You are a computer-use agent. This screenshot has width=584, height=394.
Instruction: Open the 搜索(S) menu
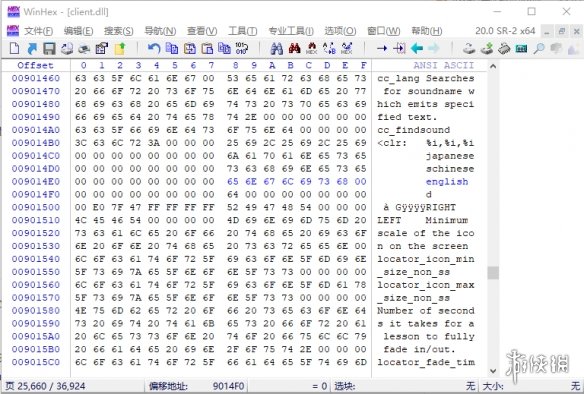[118, 31]
